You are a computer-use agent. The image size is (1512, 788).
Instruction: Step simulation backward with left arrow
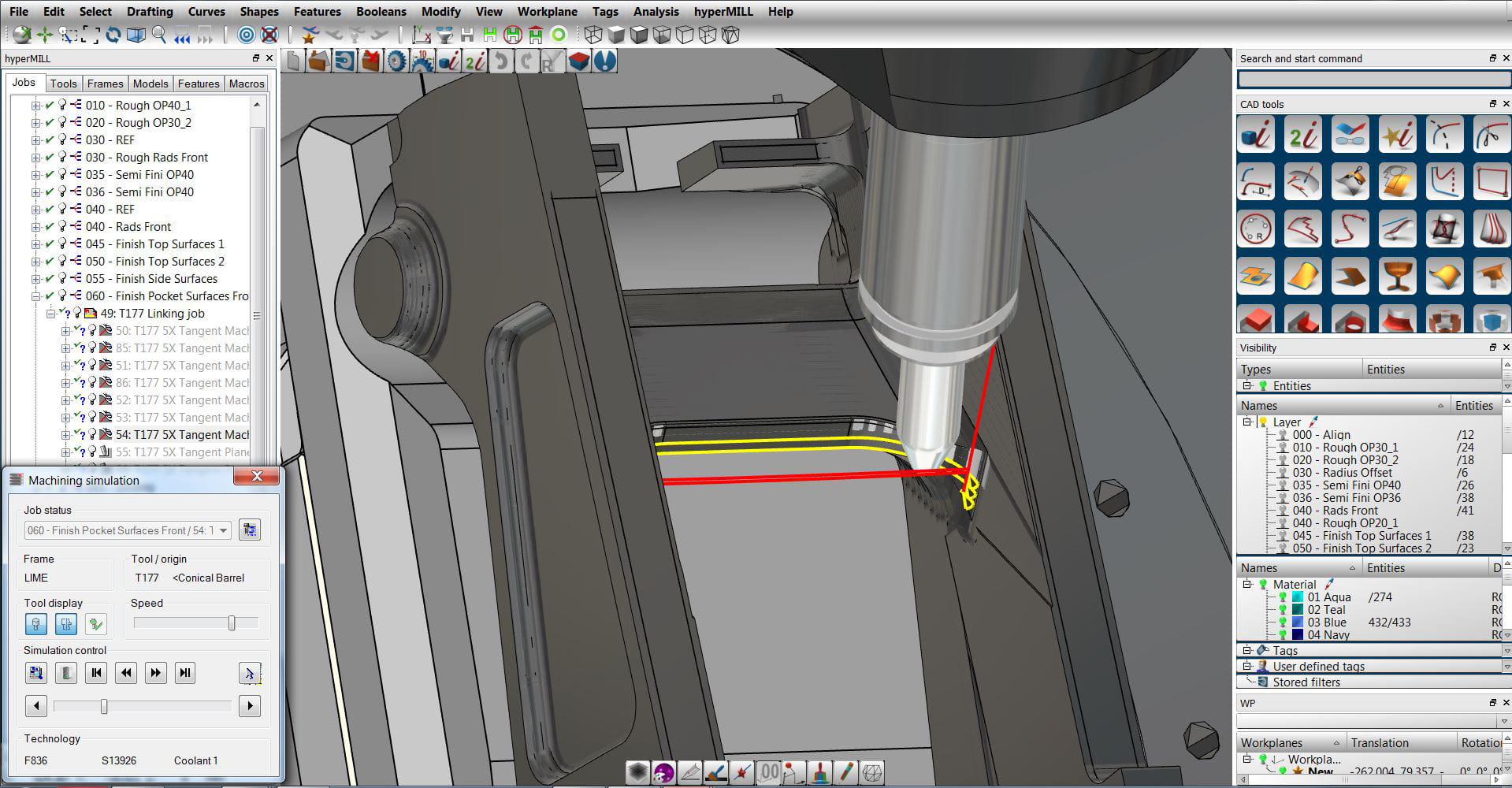(x=36, y=706)
